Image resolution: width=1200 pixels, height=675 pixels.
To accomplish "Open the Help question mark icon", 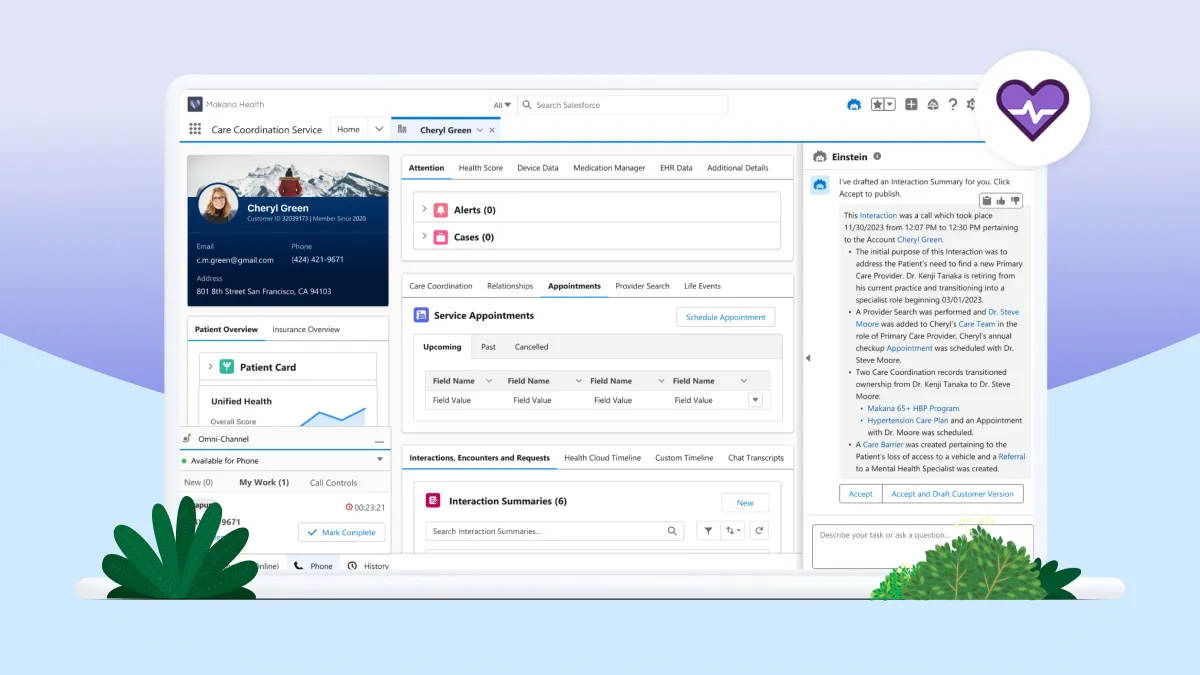I will click(953, 104).
